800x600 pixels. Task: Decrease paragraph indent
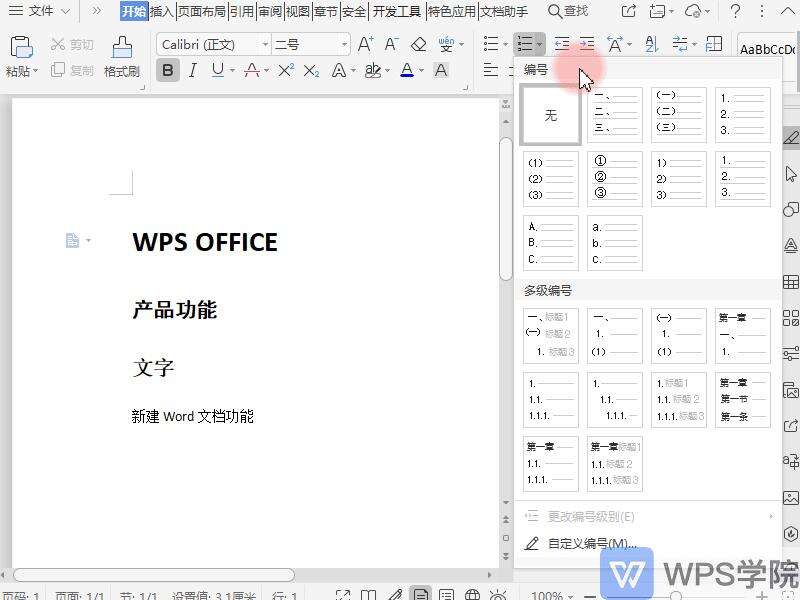point(562,44)
